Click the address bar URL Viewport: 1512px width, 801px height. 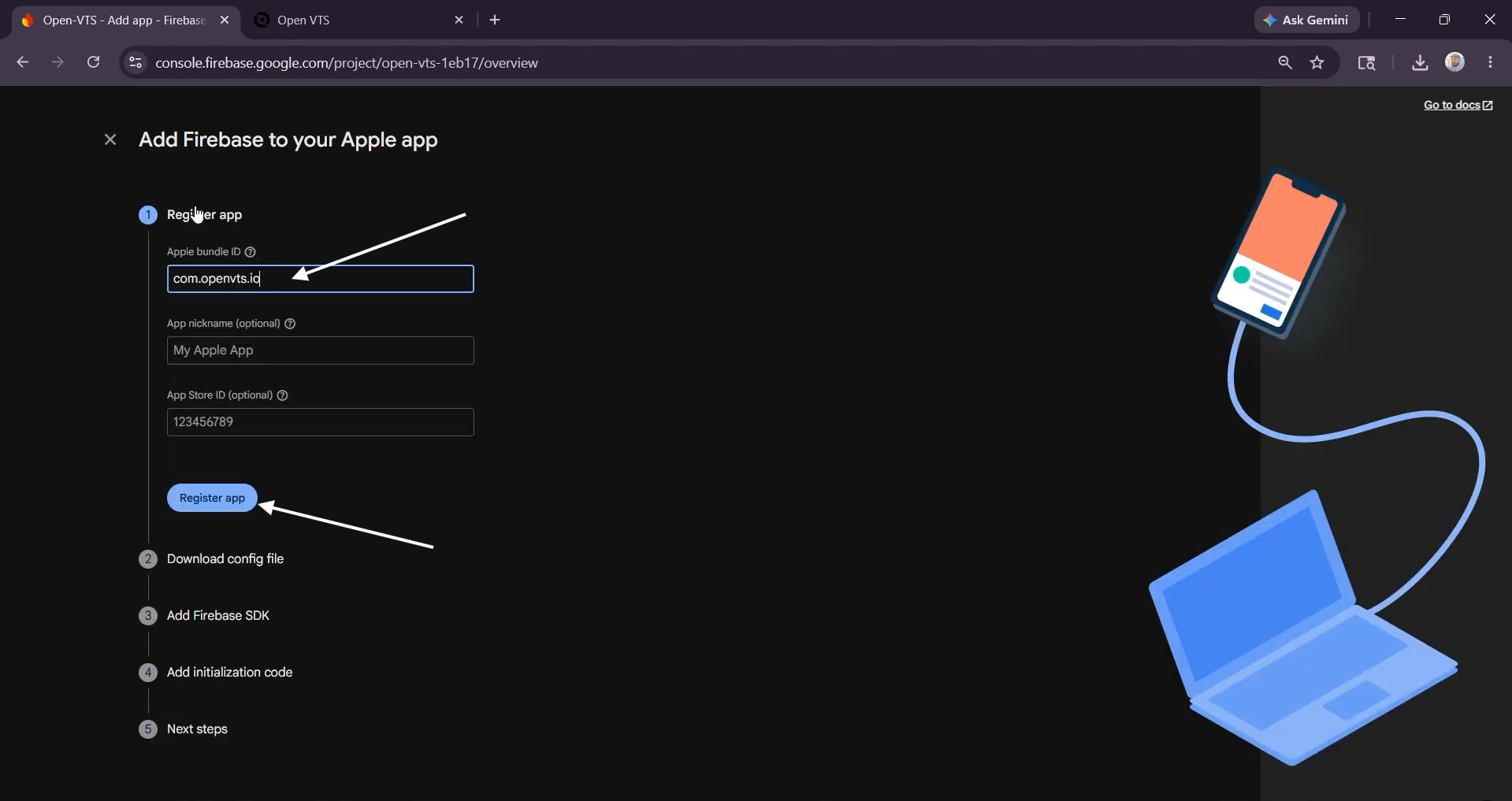point(347,62)
